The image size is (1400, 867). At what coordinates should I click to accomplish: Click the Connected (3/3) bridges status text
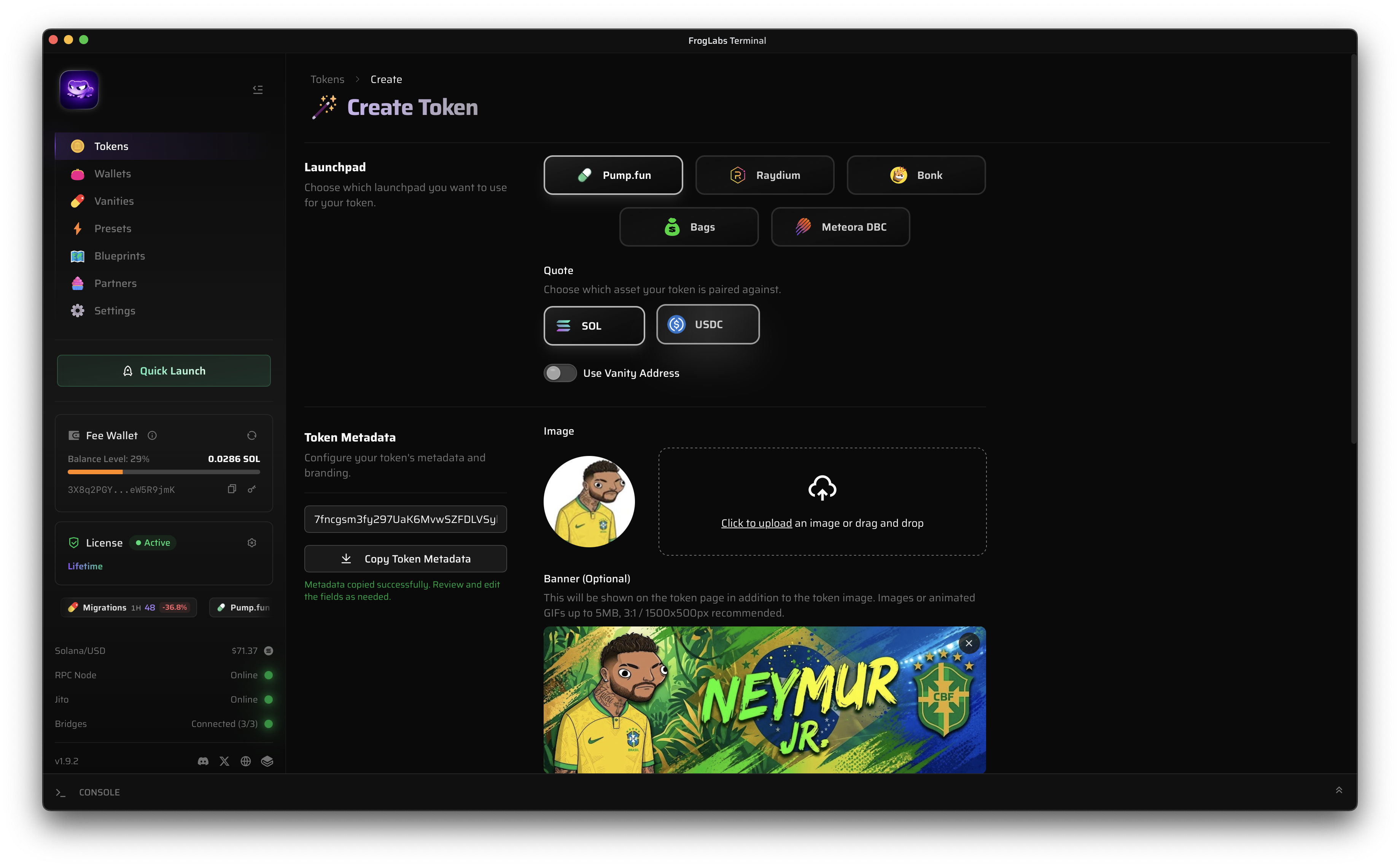coord(224,724)
